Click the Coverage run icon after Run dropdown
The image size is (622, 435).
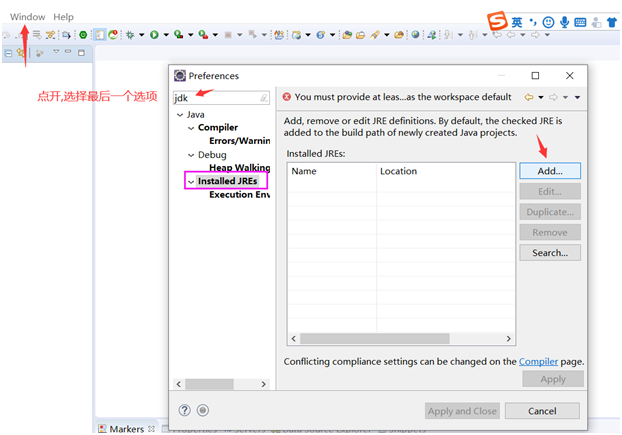tap(179, 35)
